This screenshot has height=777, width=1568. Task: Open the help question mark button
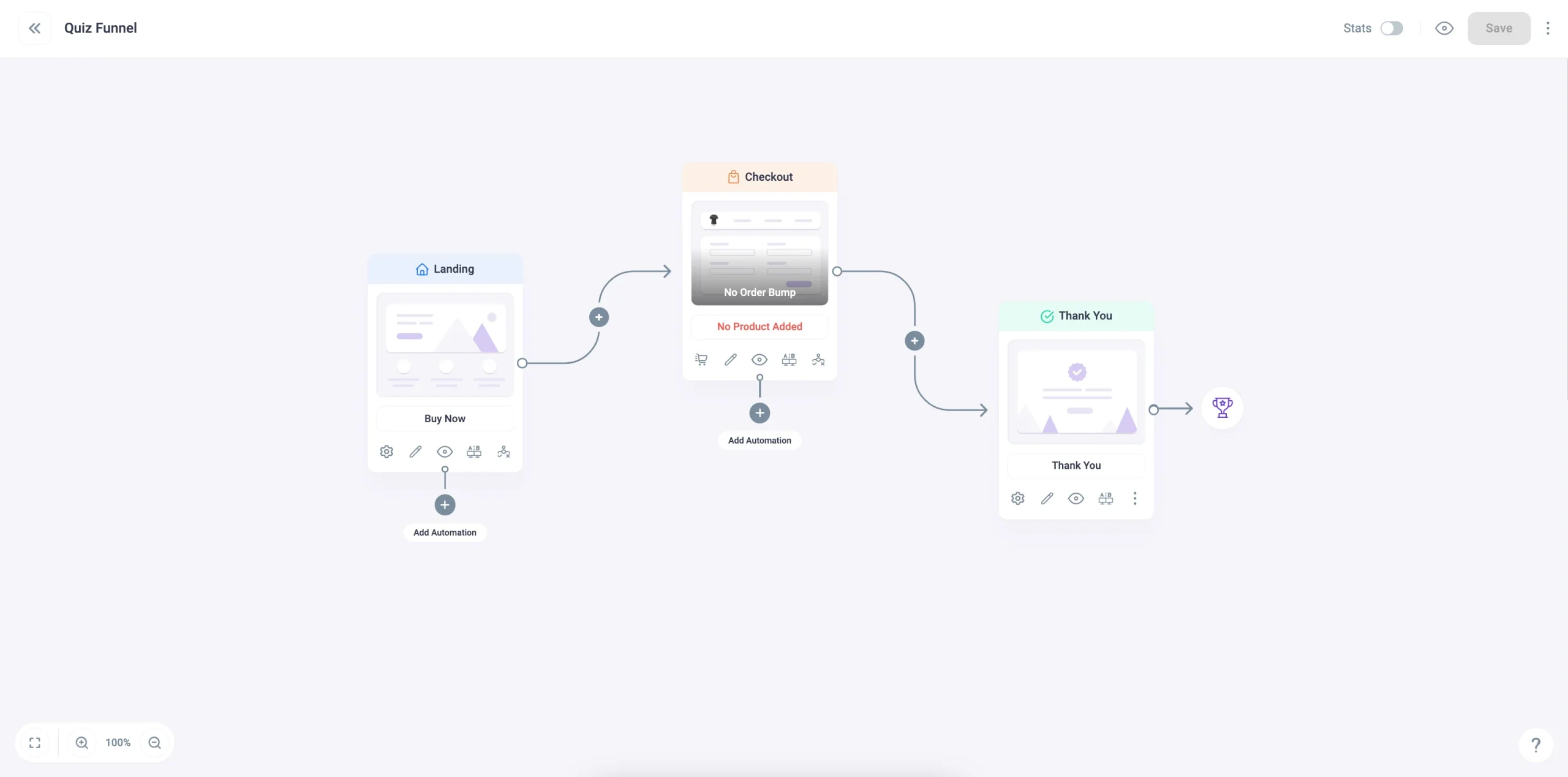[x=1536, y=745]
